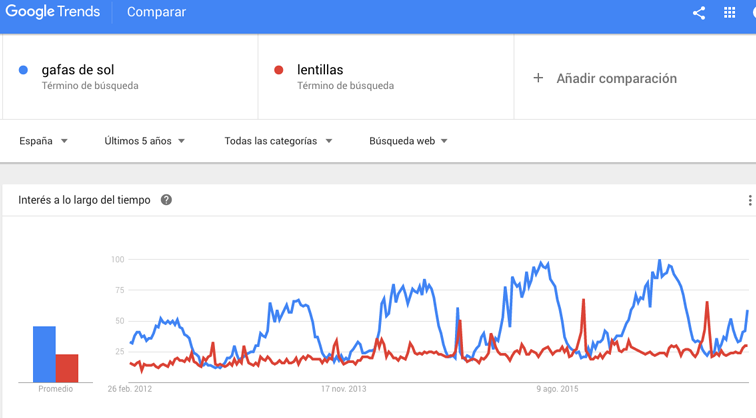
Task: Click the 17 nov. 2013 axis label
Action: tap(343, 389)
